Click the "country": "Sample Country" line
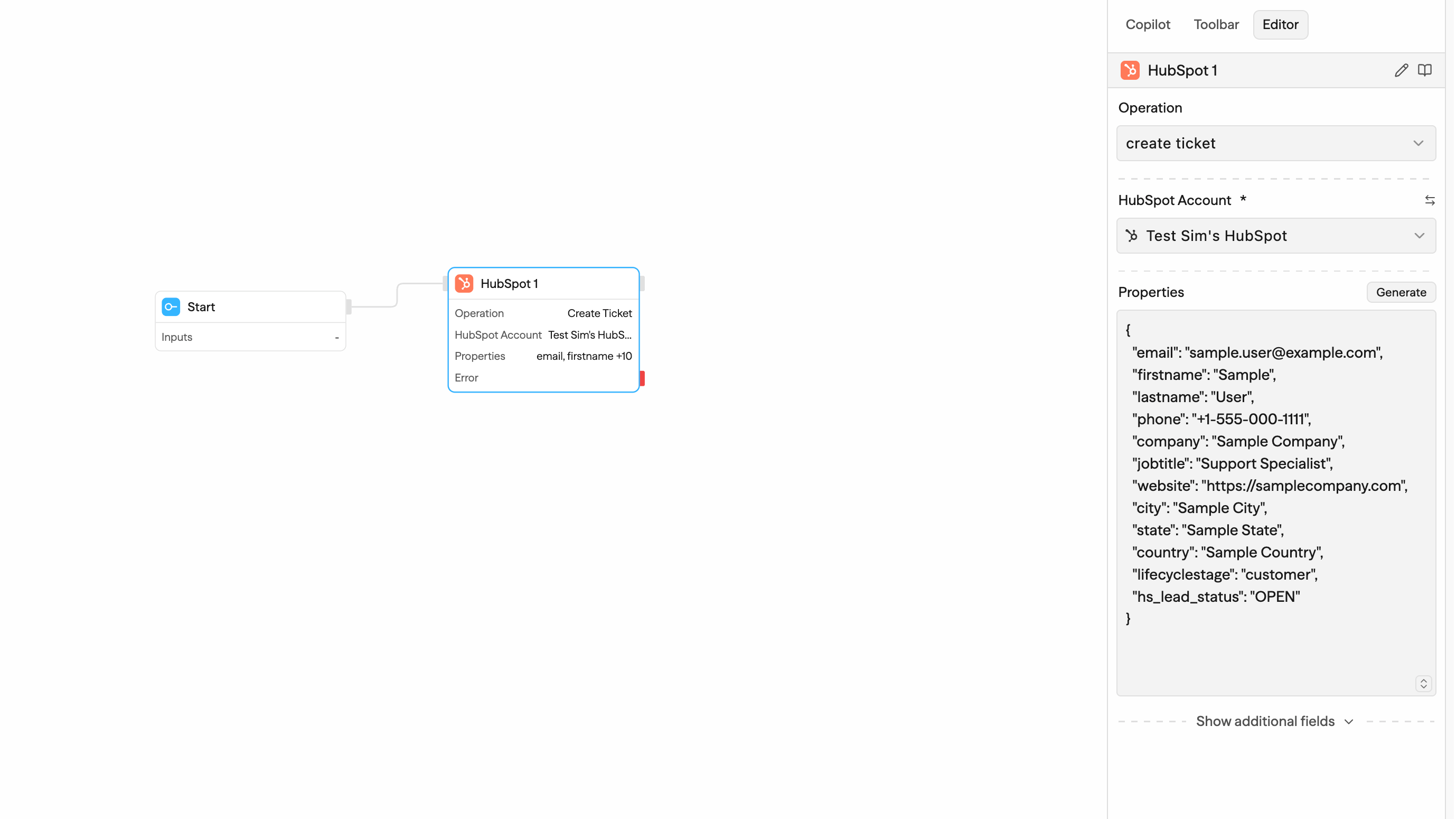 [1228, 552]
